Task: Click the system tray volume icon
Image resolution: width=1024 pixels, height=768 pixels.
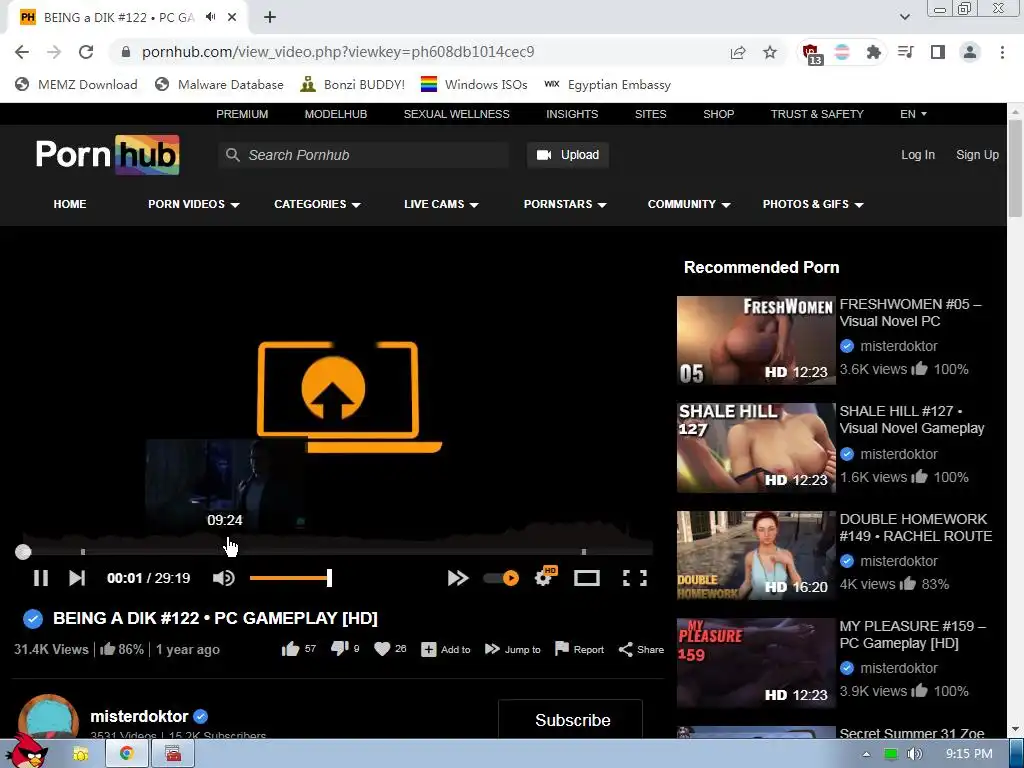Action: coord(914,754)
